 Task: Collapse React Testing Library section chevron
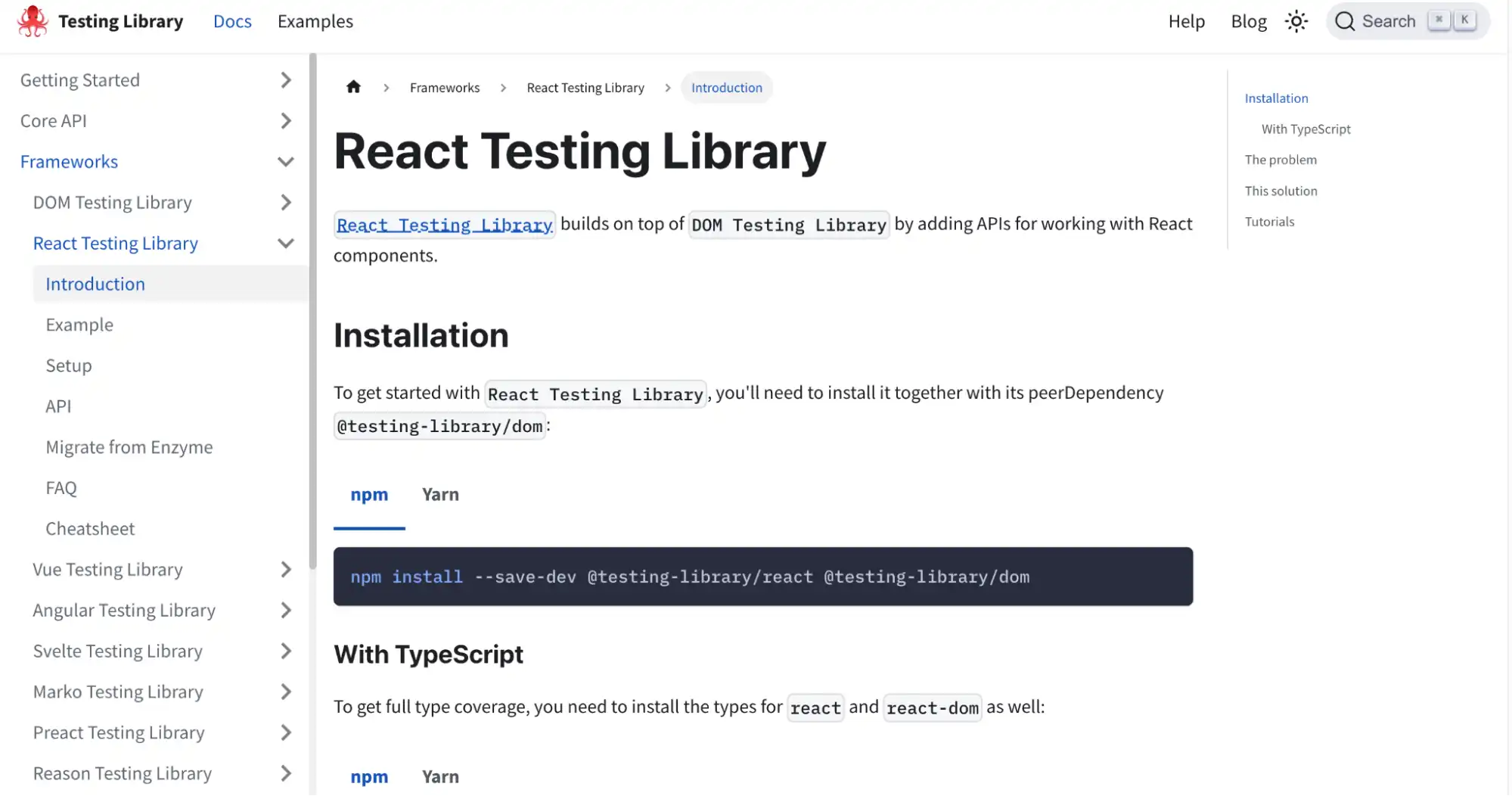[285, 243]
